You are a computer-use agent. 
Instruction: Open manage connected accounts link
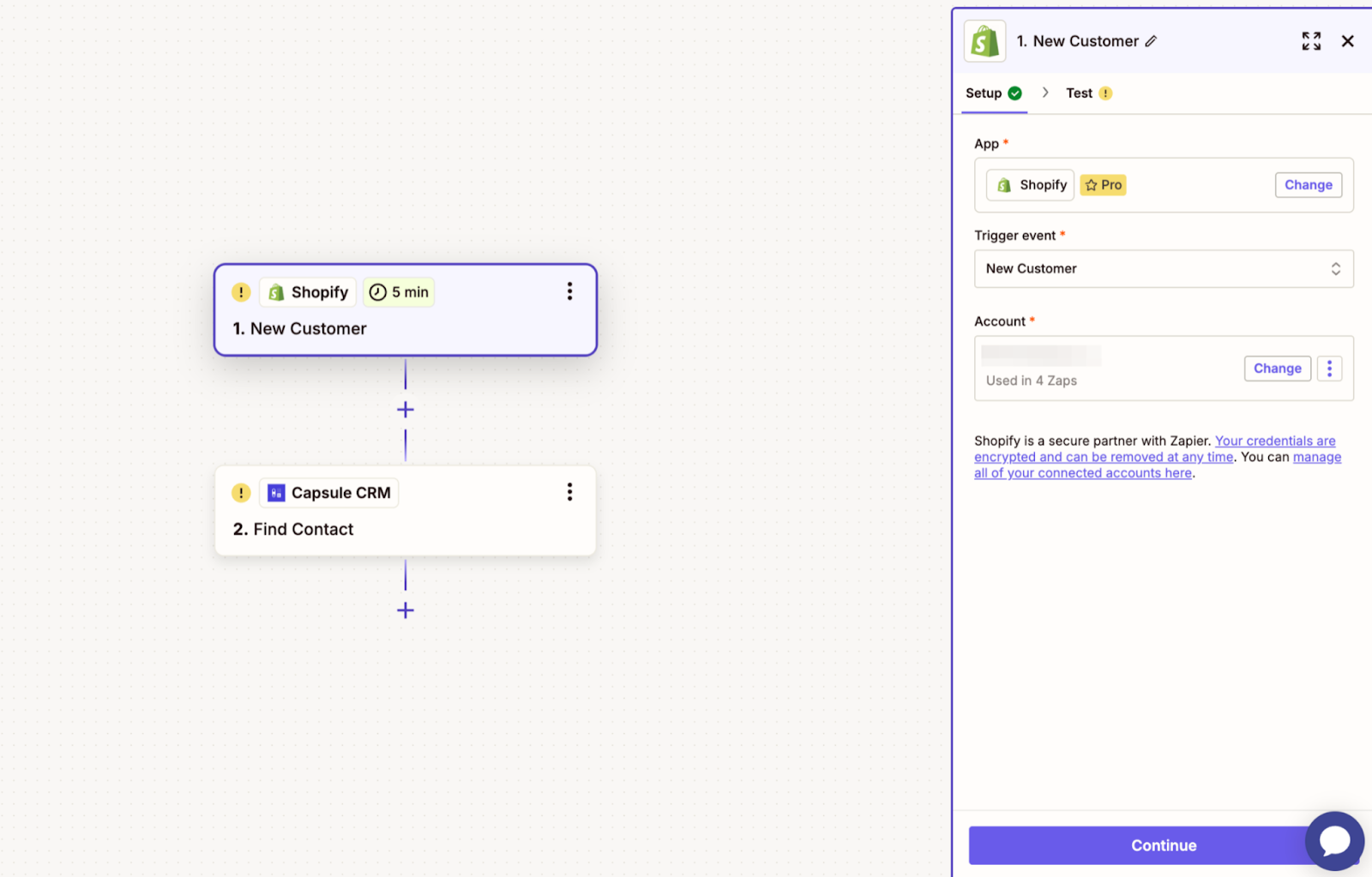point(1158,466)
